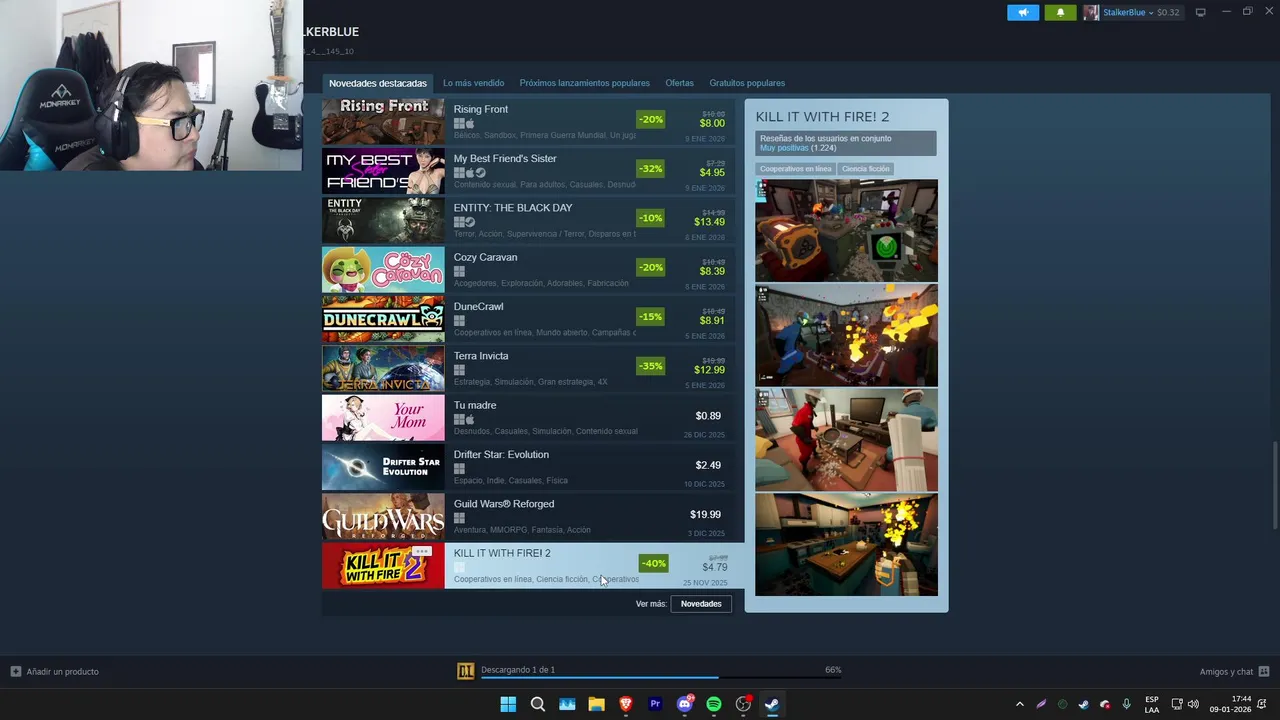Screen dimensions: 1280x720
Task: Select My Best Friend's Sister title
Action: [x=505, y=158]
